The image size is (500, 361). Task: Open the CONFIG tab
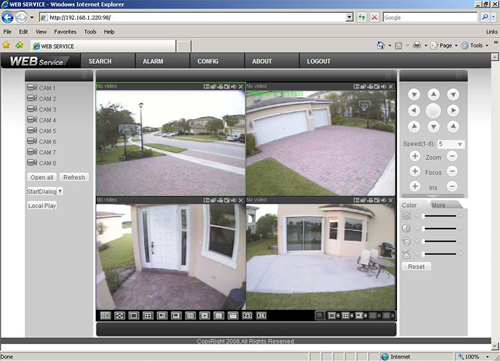pos(208,61)
